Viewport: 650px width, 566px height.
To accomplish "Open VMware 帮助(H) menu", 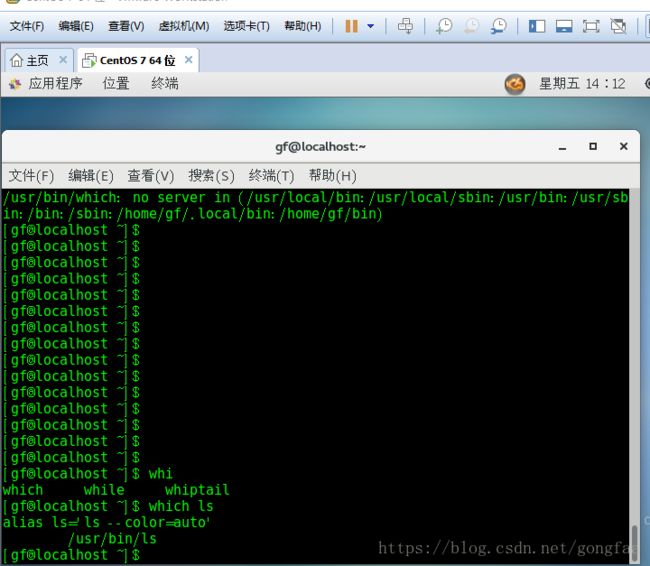I will coord(303,26).
